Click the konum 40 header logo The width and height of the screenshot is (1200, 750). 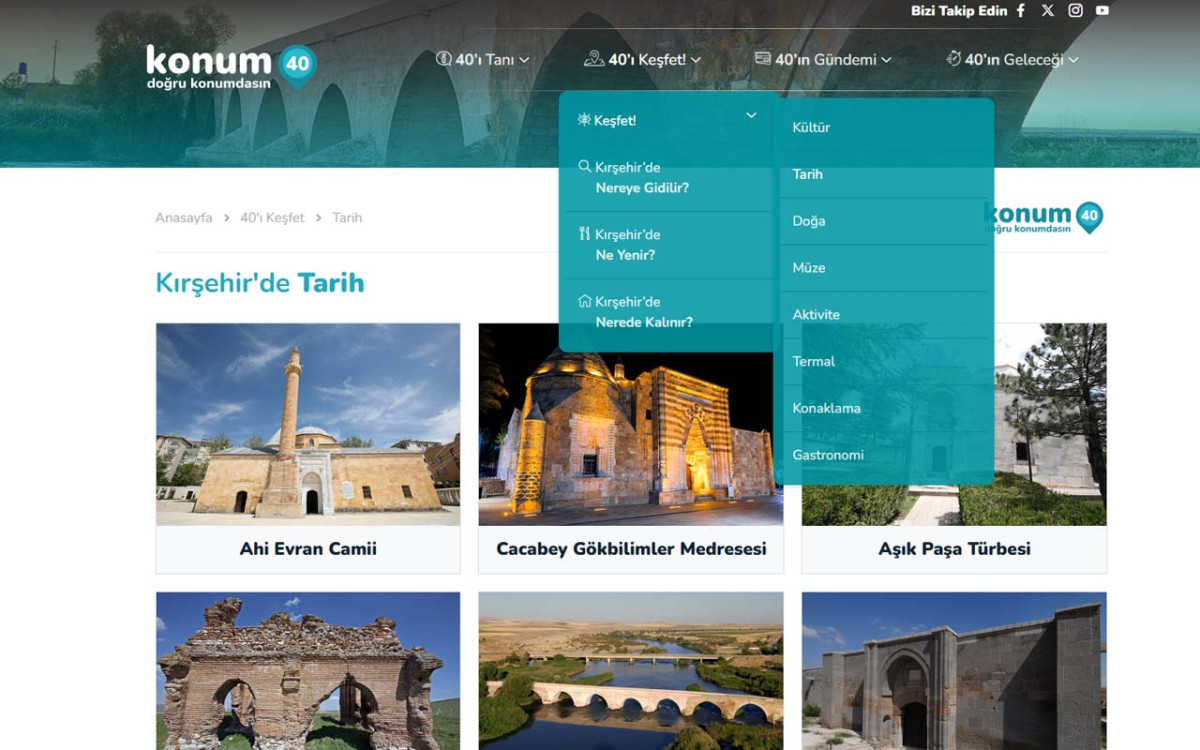pyautogui.click(x=231, y=66)
